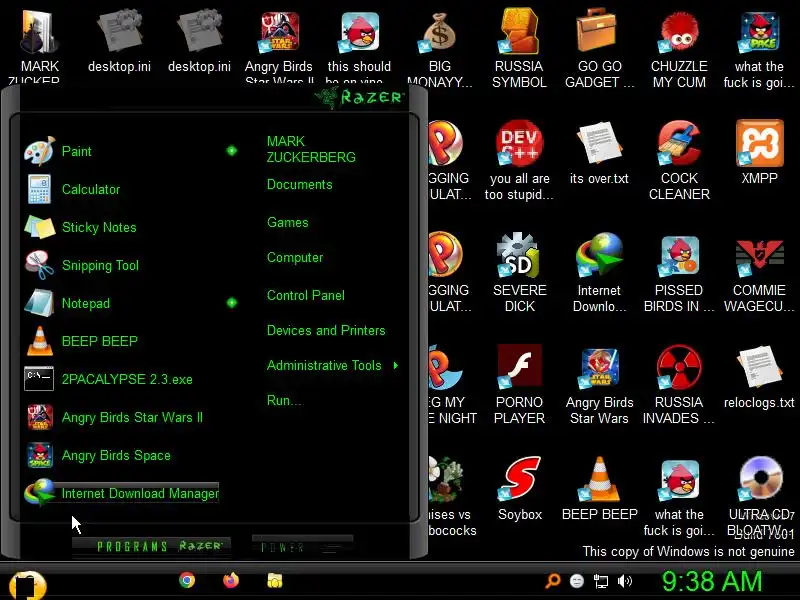Click the magnifier search tray icon
Image resolution: width=800 pixels, height=600 pixels.
coord(553,580)
